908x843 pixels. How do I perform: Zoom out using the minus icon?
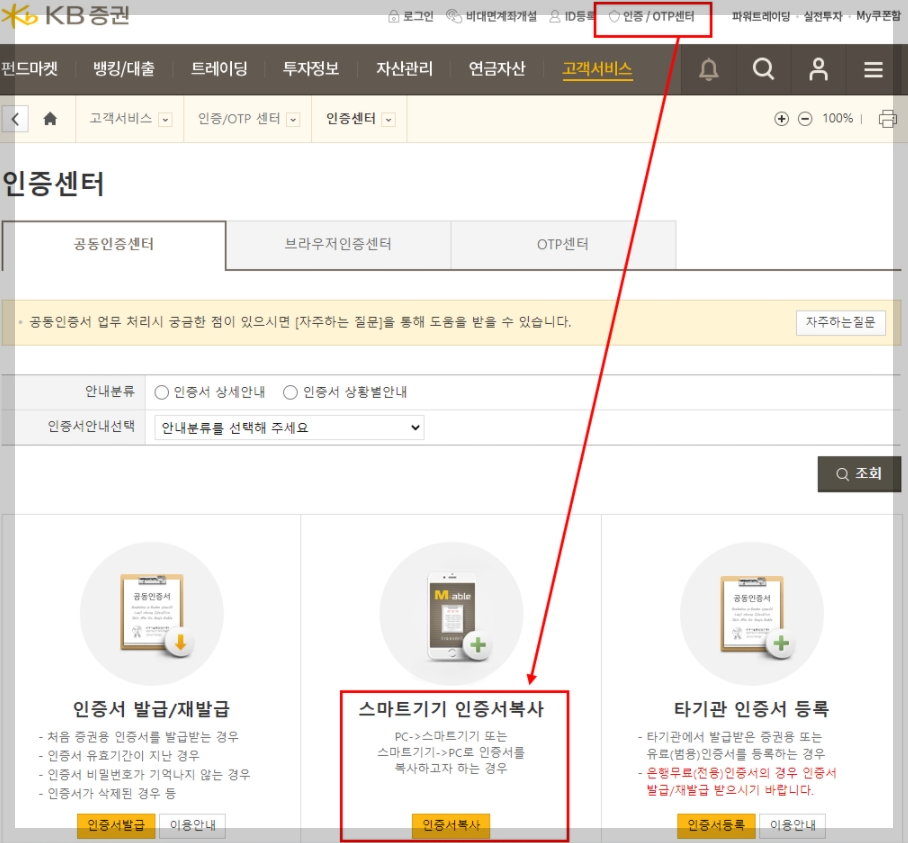[x=805, y=118]
